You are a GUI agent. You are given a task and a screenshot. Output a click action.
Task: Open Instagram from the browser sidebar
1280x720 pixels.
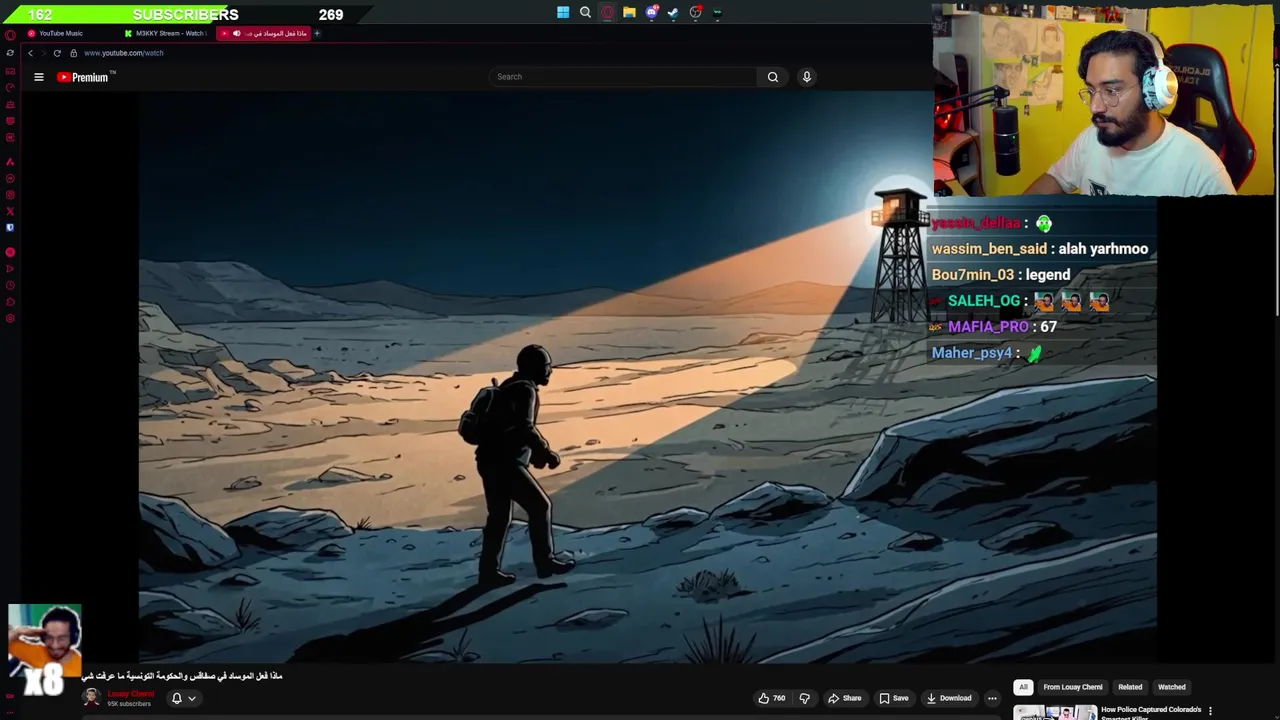(x=10, y=195)
